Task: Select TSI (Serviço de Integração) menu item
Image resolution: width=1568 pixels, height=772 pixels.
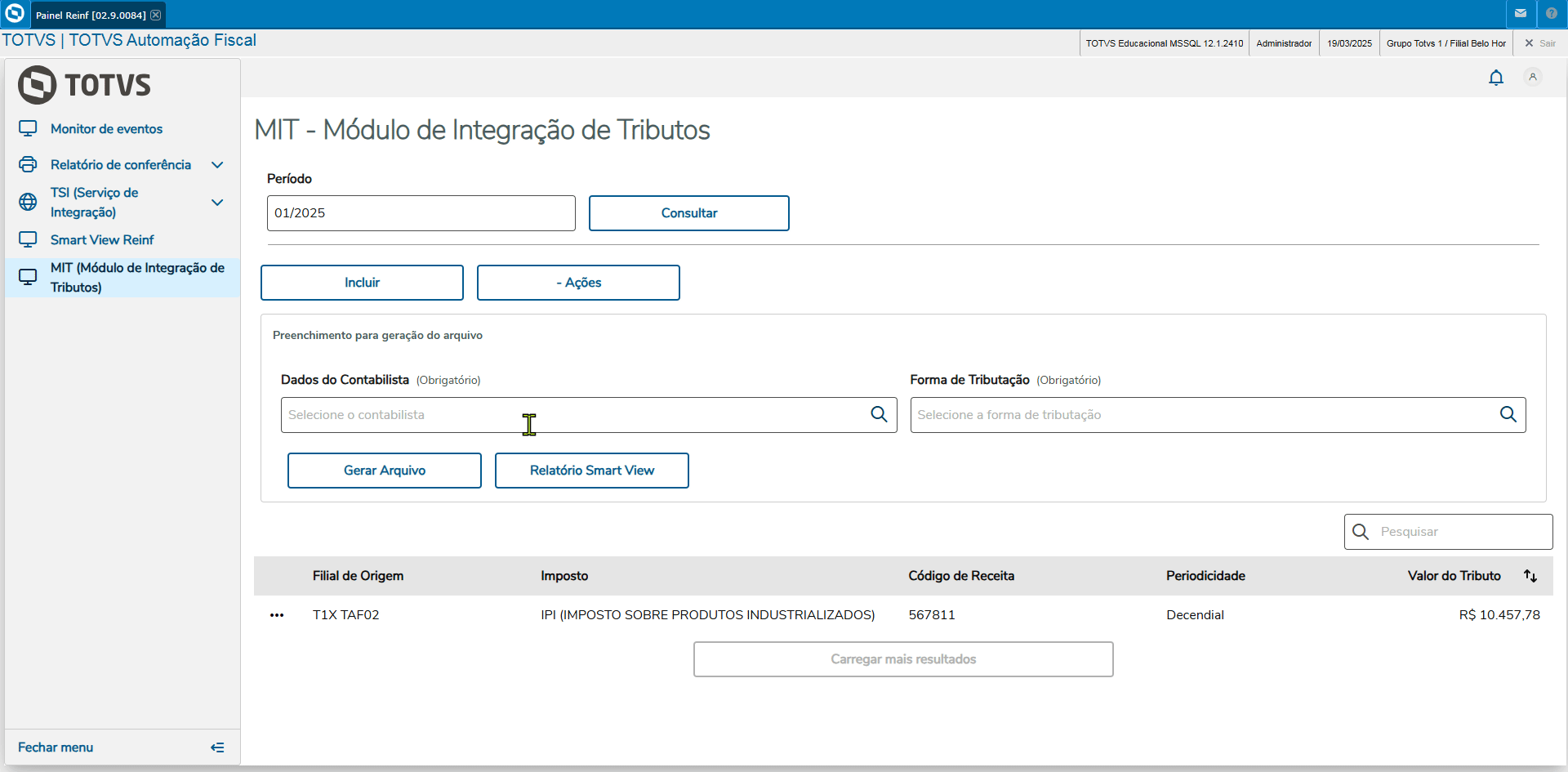Action: coord(122,203)
